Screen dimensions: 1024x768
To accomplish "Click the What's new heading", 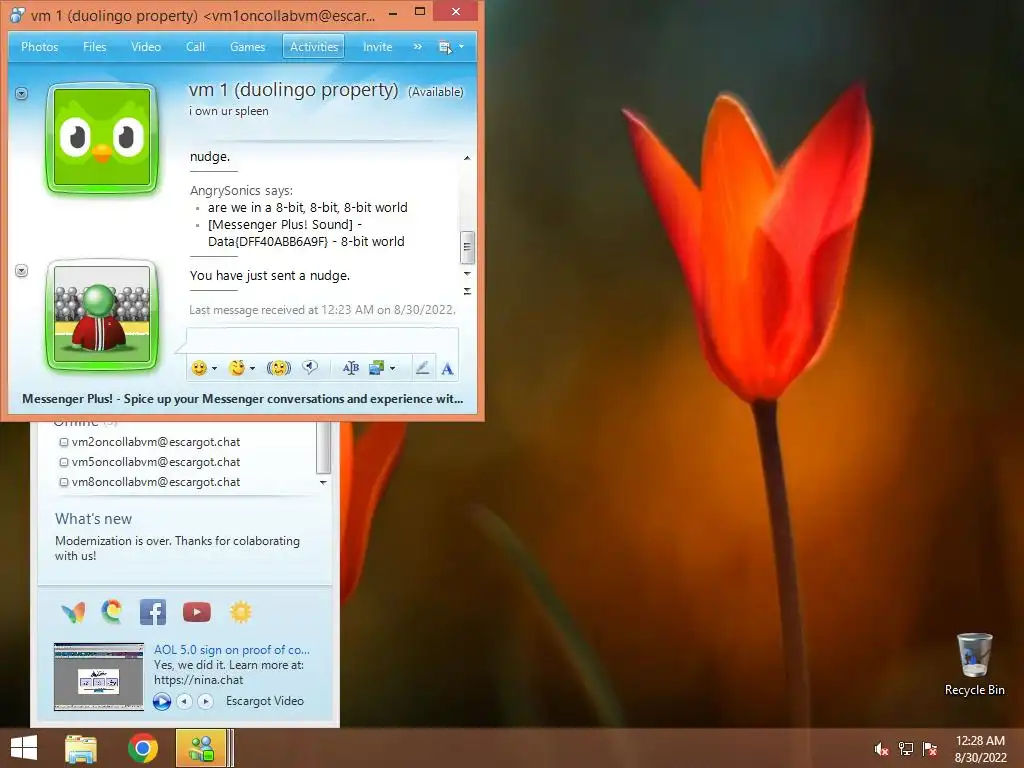I will 93,519.
